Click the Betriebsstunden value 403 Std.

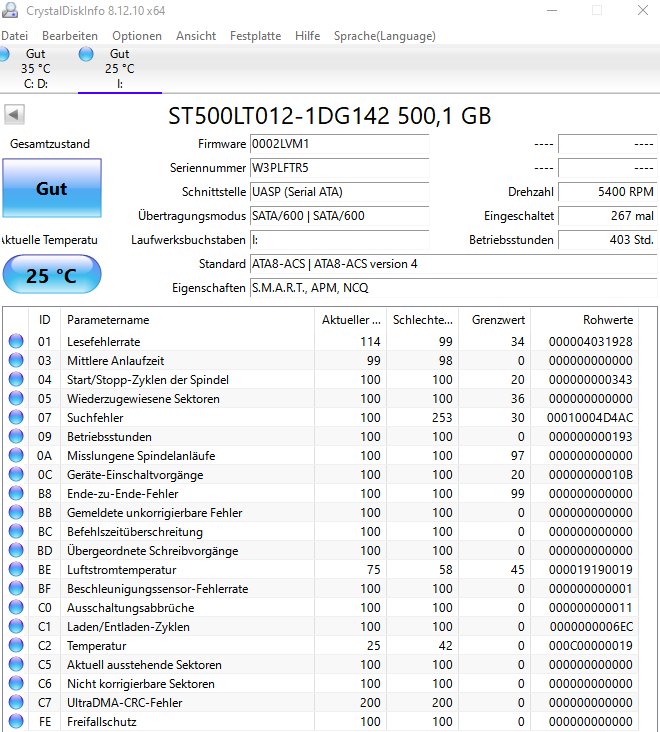tap(607, 240)
